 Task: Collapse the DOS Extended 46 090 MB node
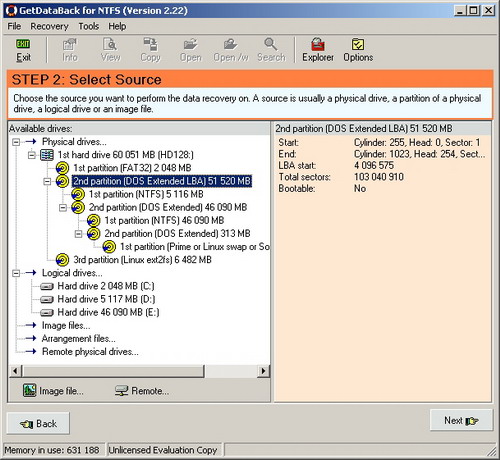(63, 208)
